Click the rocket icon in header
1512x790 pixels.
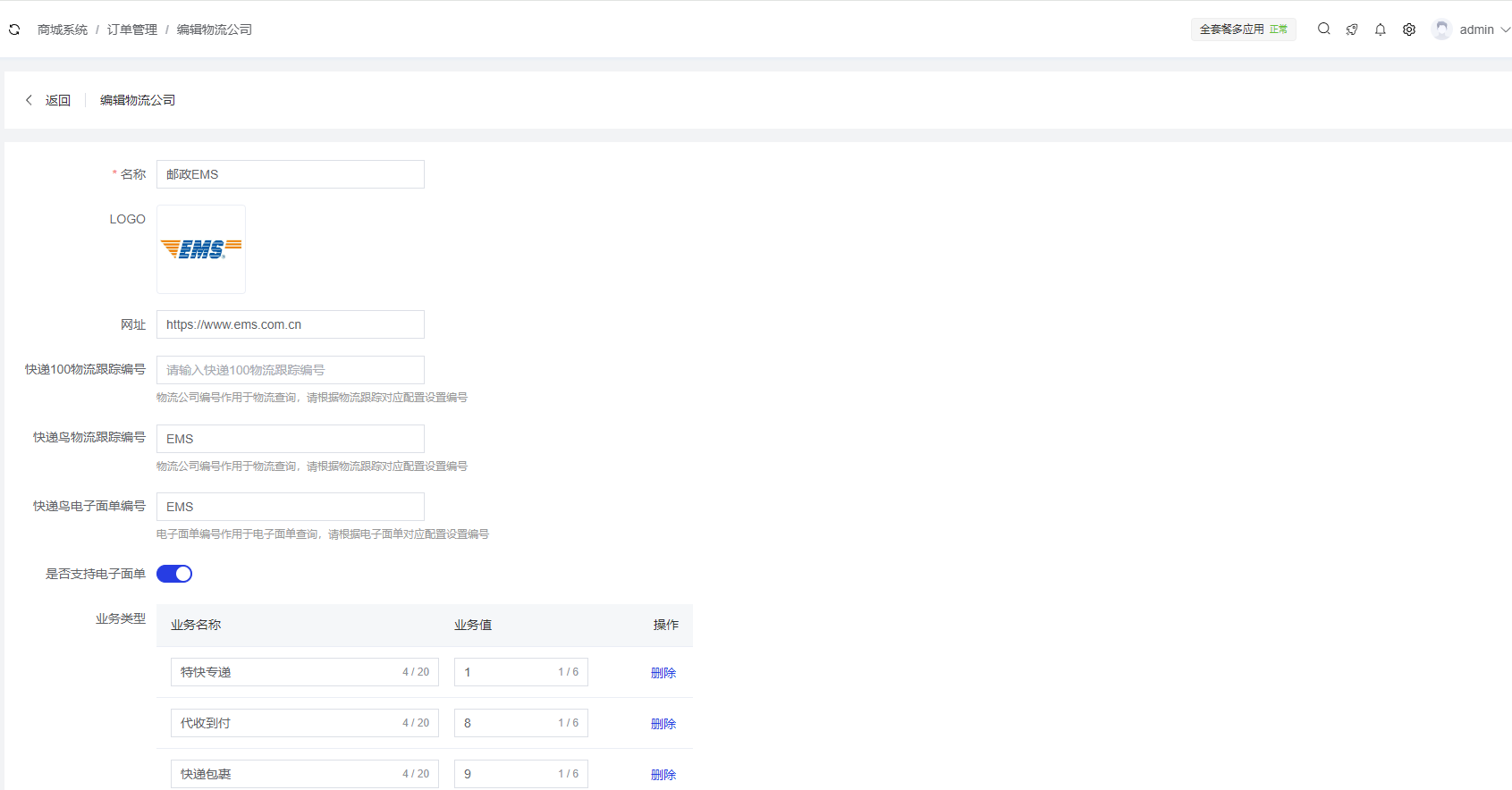[x=1352, y=29]
